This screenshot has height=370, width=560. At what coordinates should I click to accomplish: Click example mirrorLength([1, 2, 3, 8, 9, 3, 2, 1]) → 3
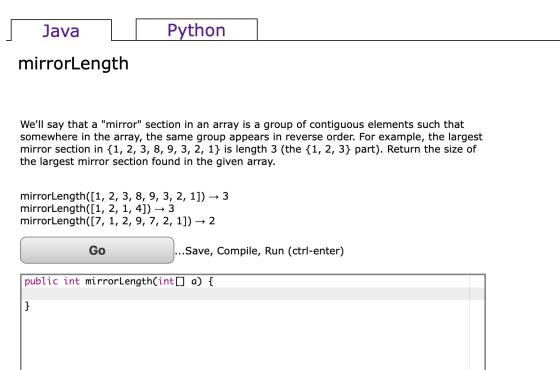[124, 196]
